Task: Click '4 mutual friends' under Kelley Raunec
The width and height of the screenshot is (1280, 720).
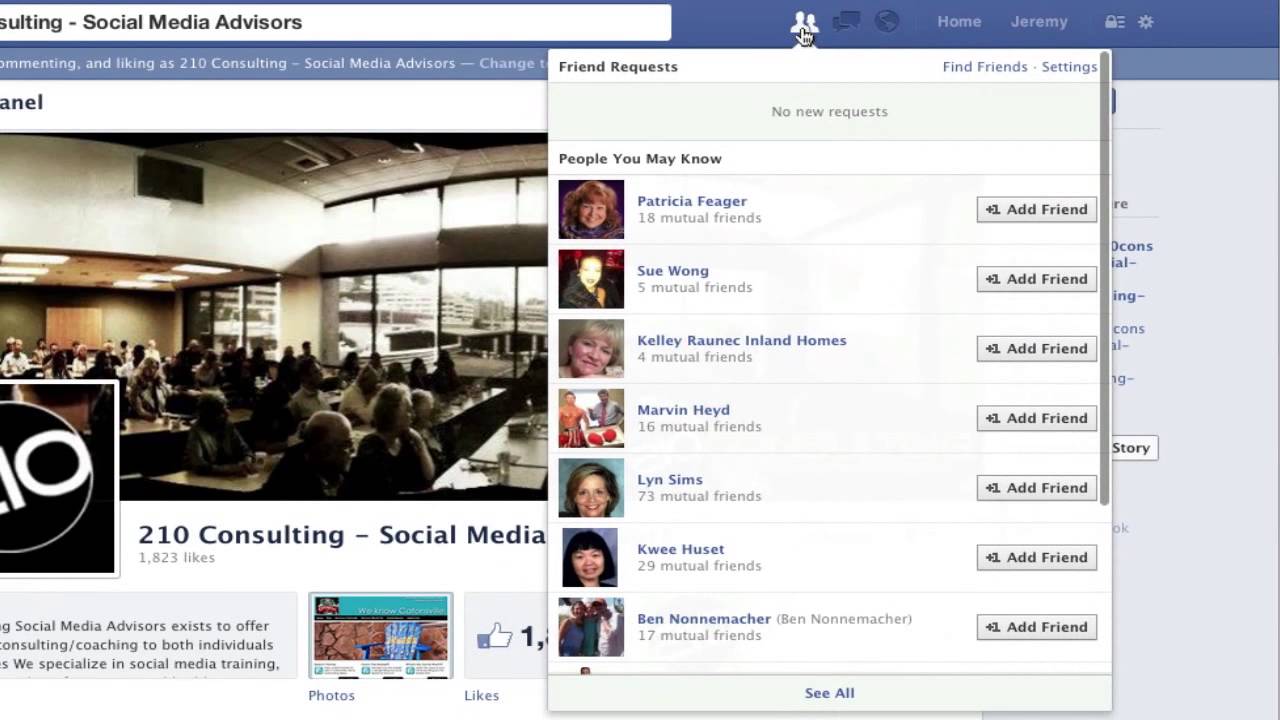Action: coord(695,357)
